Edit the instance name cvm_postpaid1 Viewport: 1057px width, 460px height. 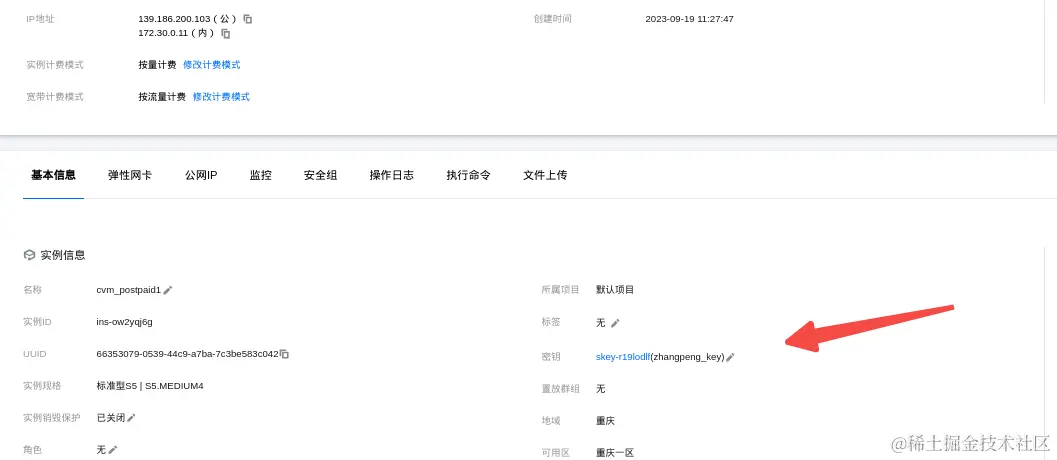[168, 290]
